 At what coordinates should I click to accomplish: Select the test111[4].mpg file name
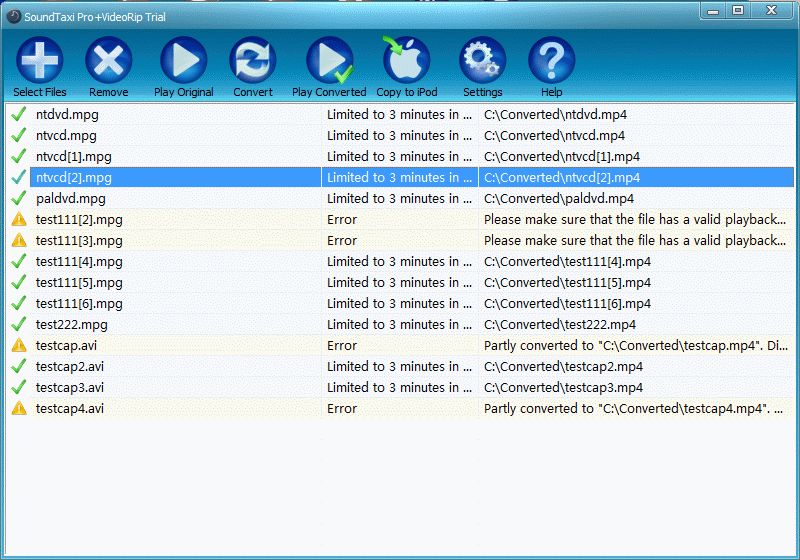[79, 262]
